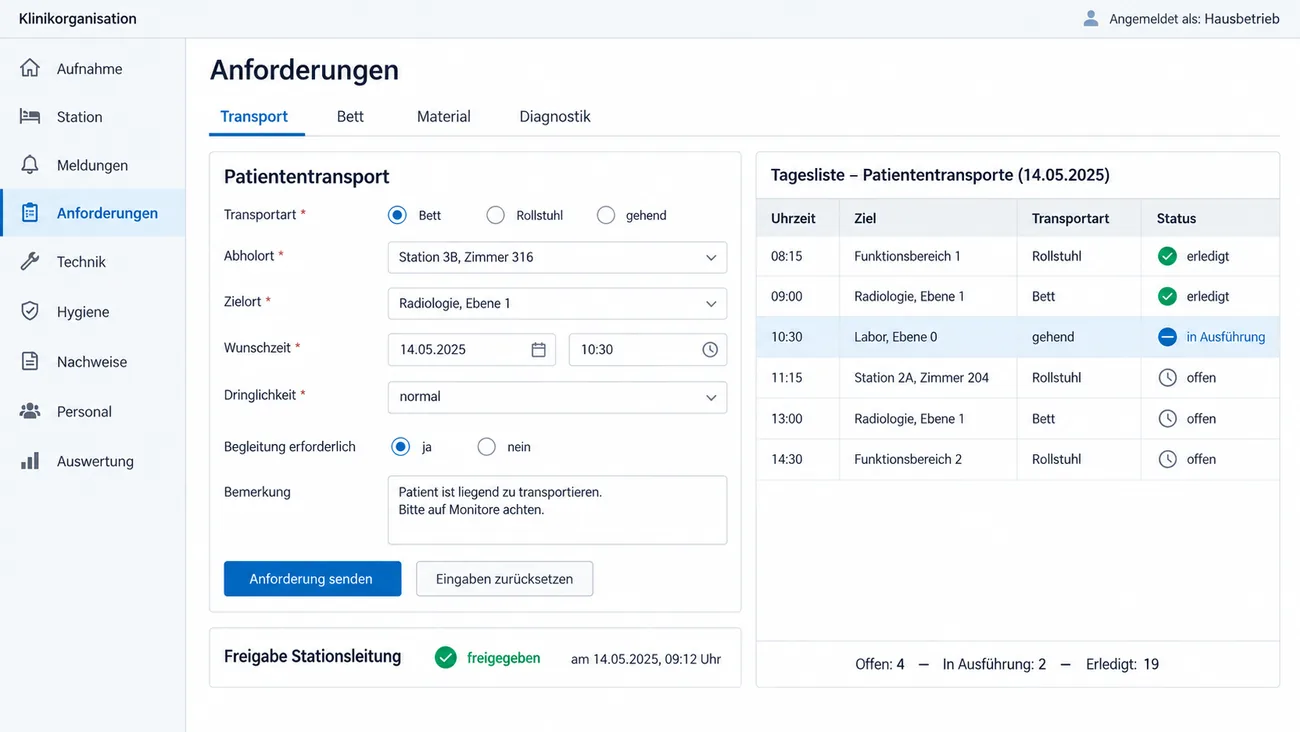Select Transportart gehend radio button
Image resolution: width=1300 pixels, height=732 pixels.
click(x=605, y=215)
